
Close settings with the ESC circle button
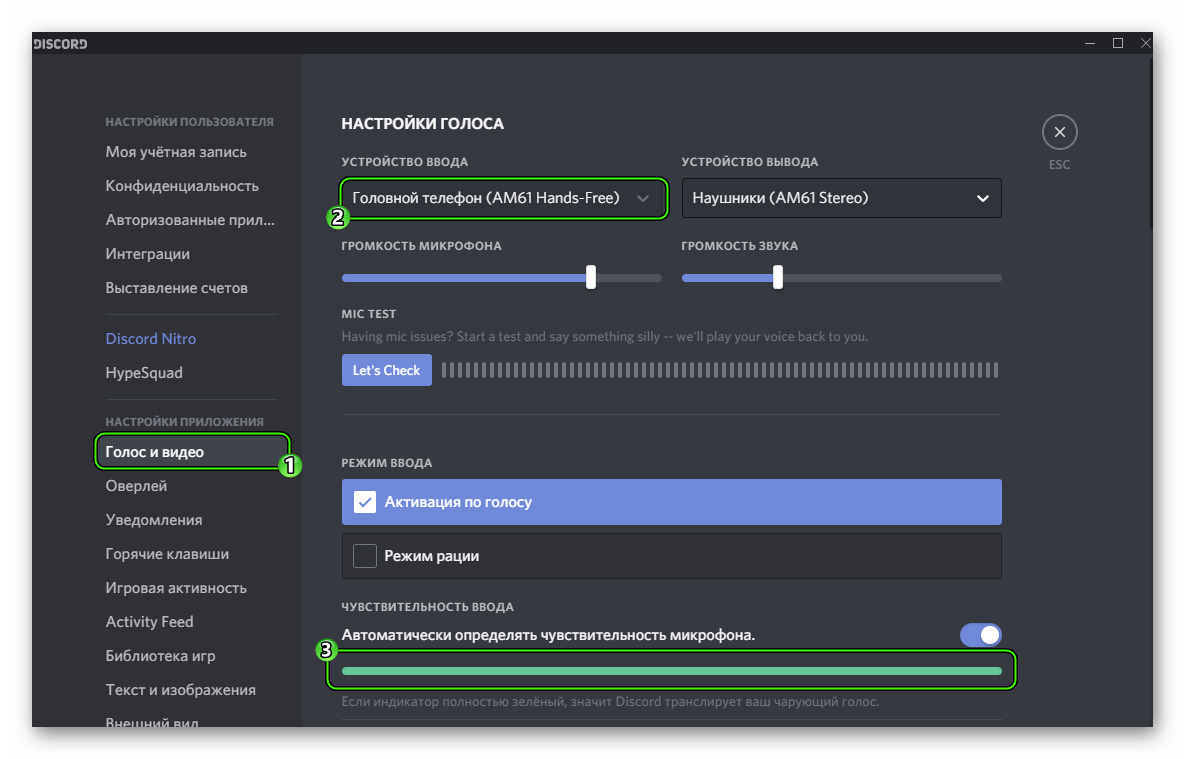point(1060,132)
